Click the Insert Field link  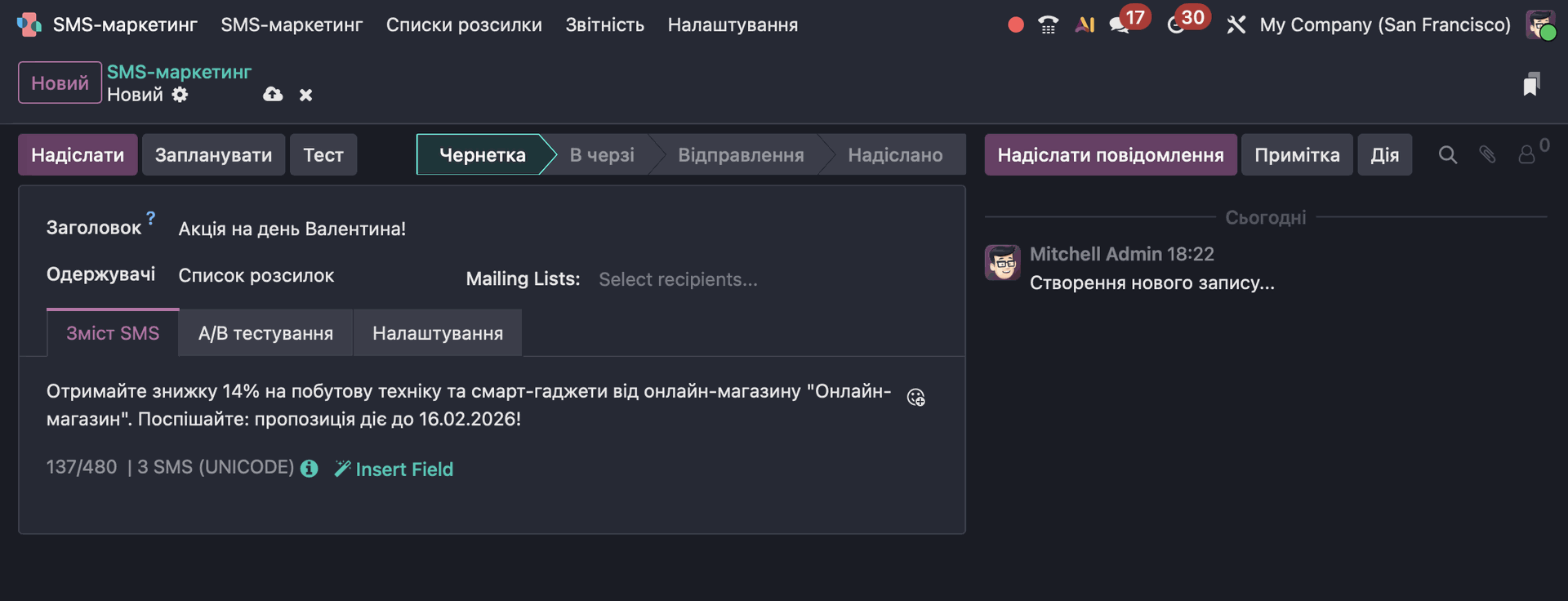click(x=394, y=470)
